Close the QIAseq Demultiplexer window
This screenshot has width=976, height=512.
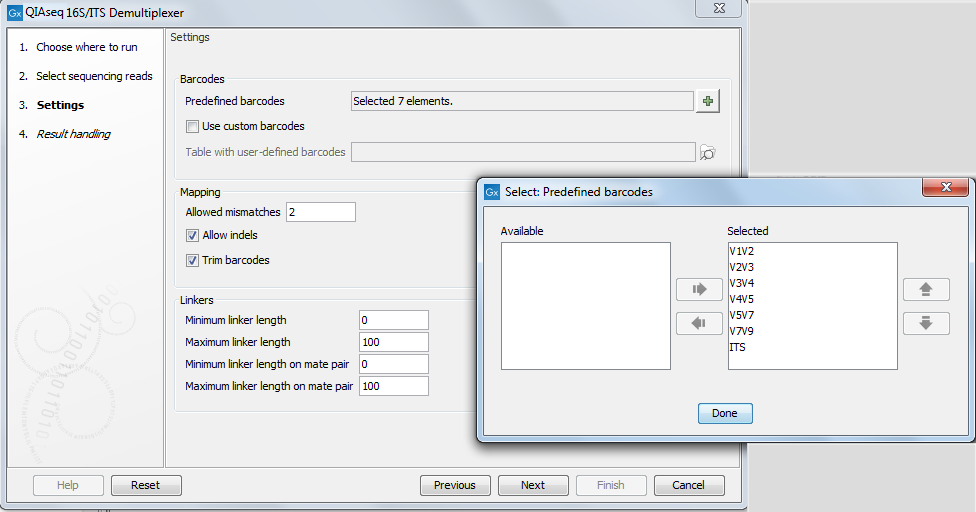pos(717,12)
